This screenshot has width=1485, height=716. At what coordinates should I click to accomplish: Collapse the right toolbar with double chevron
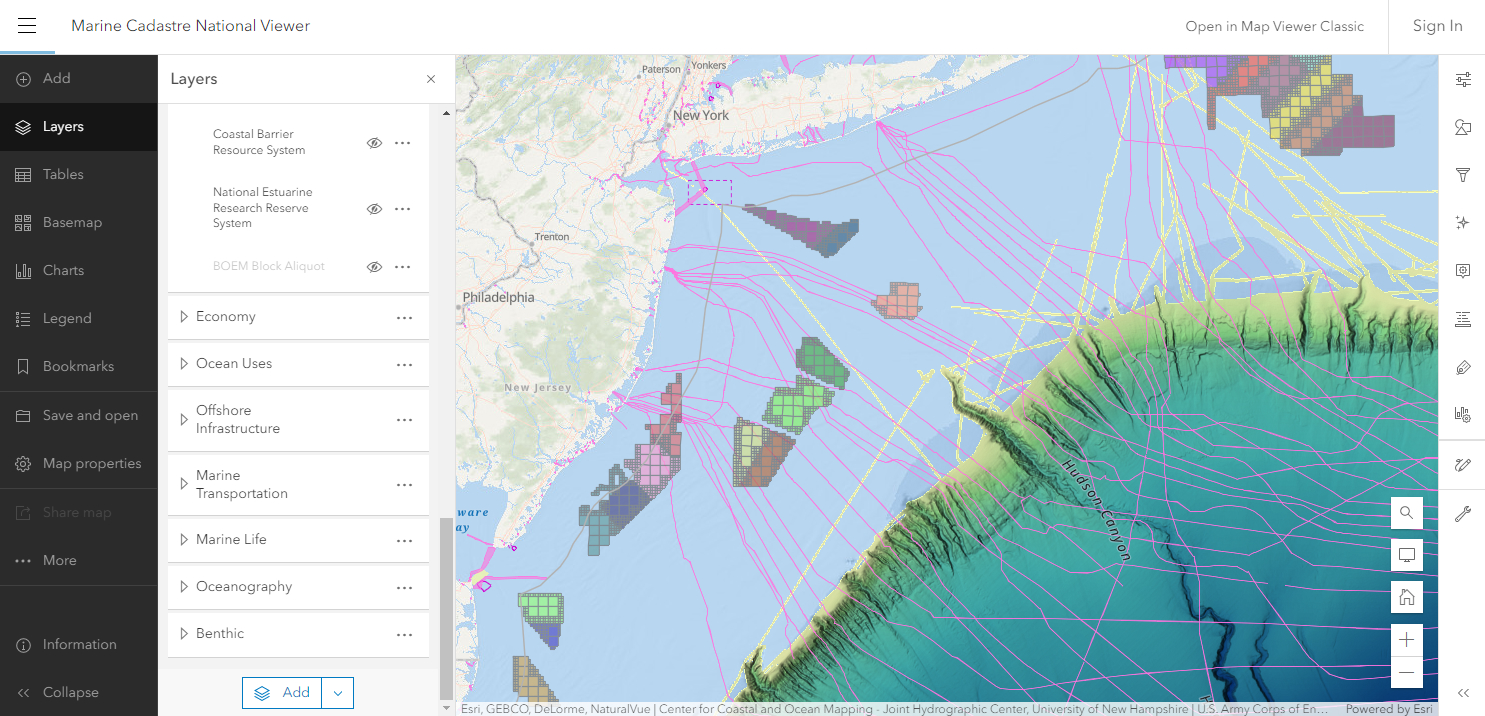1462,692
